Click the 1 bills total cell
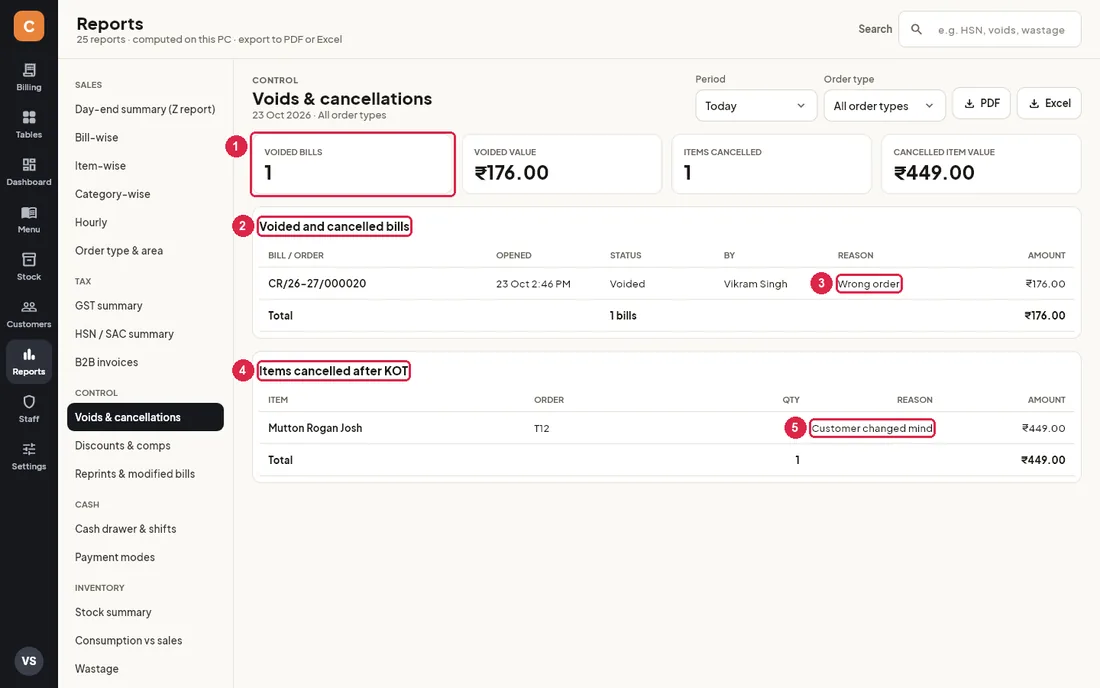1100x688 pixels. coord(623,316)
